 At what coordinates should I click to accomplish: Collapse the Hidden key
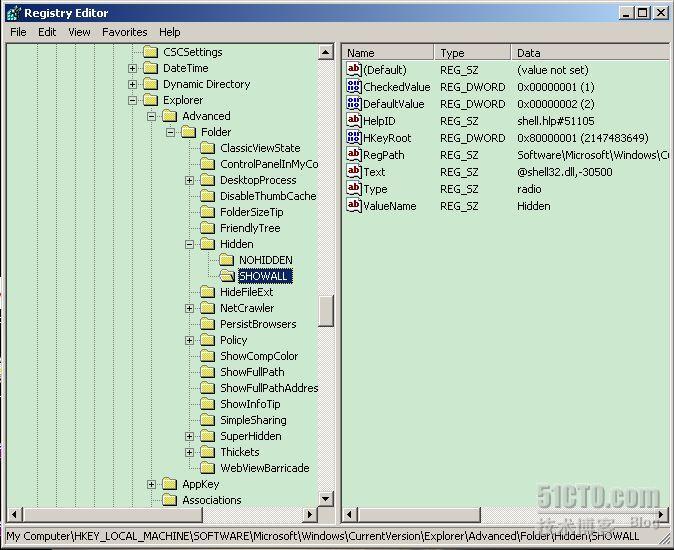pos(190,244)
